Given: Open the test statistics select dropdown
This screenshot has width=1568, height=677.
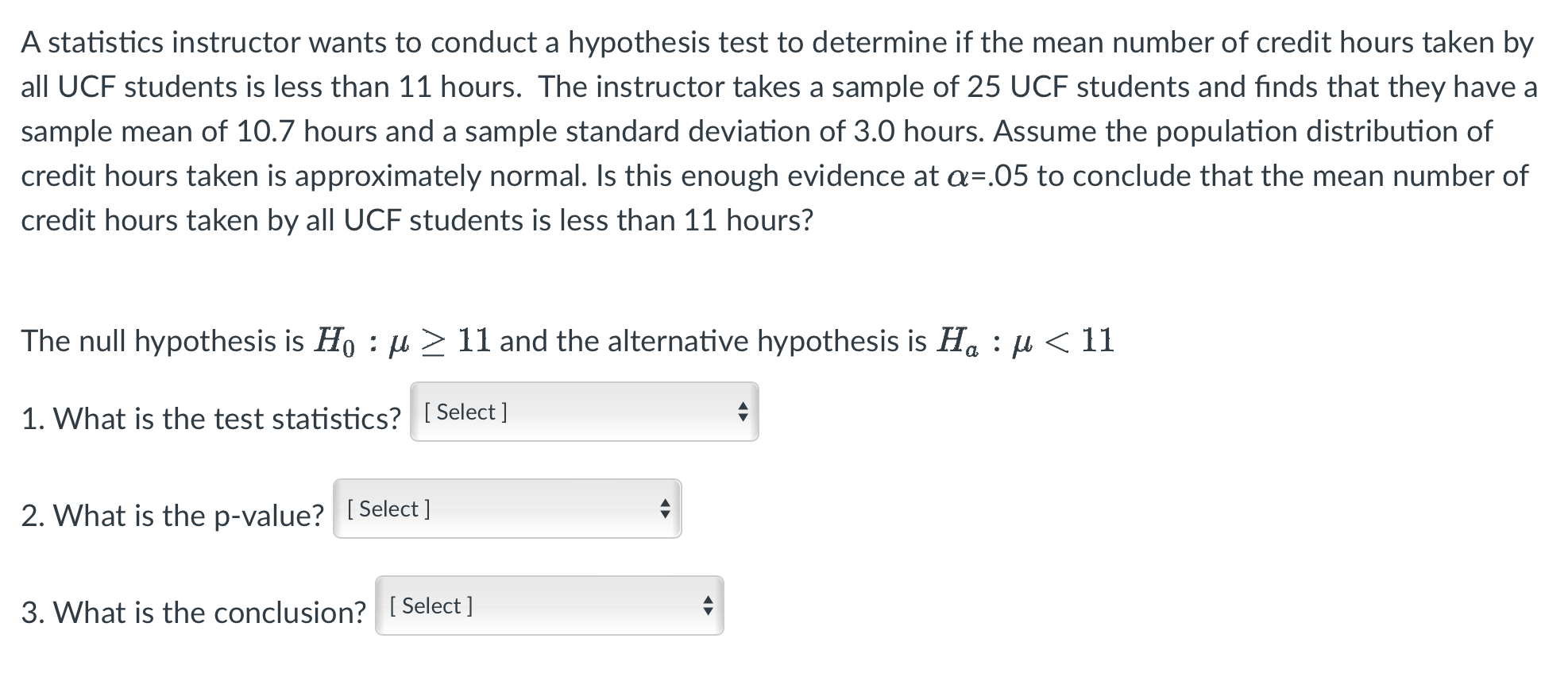Looking at the screenshot, I should tap(585, 412).
